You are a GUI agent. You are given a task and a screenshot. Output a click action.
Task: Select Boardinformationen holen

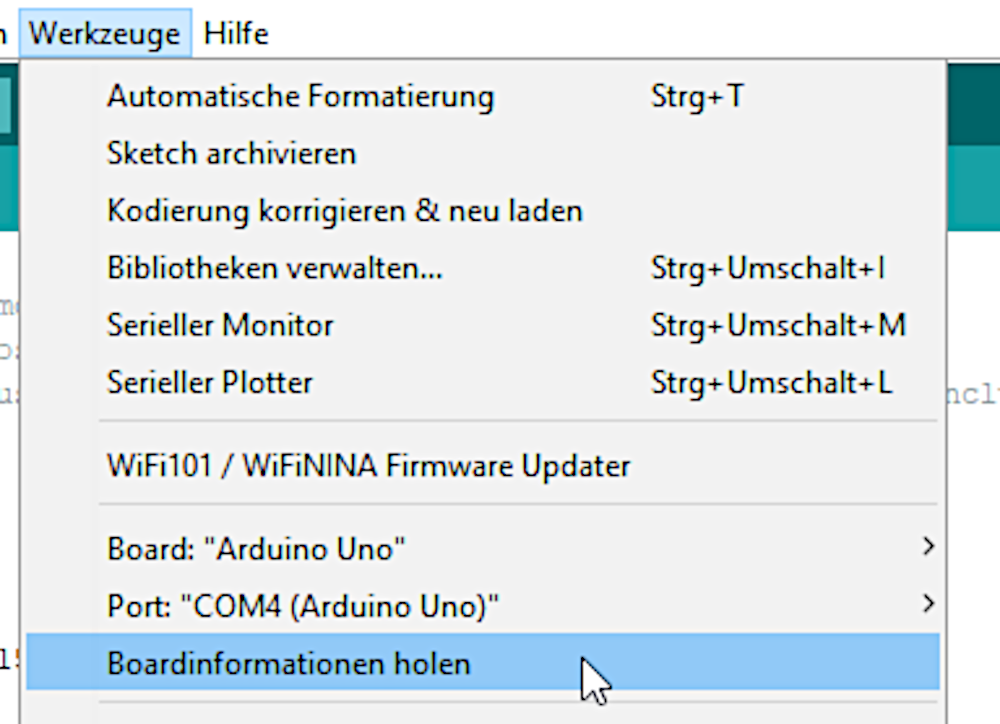click(288, 663)
